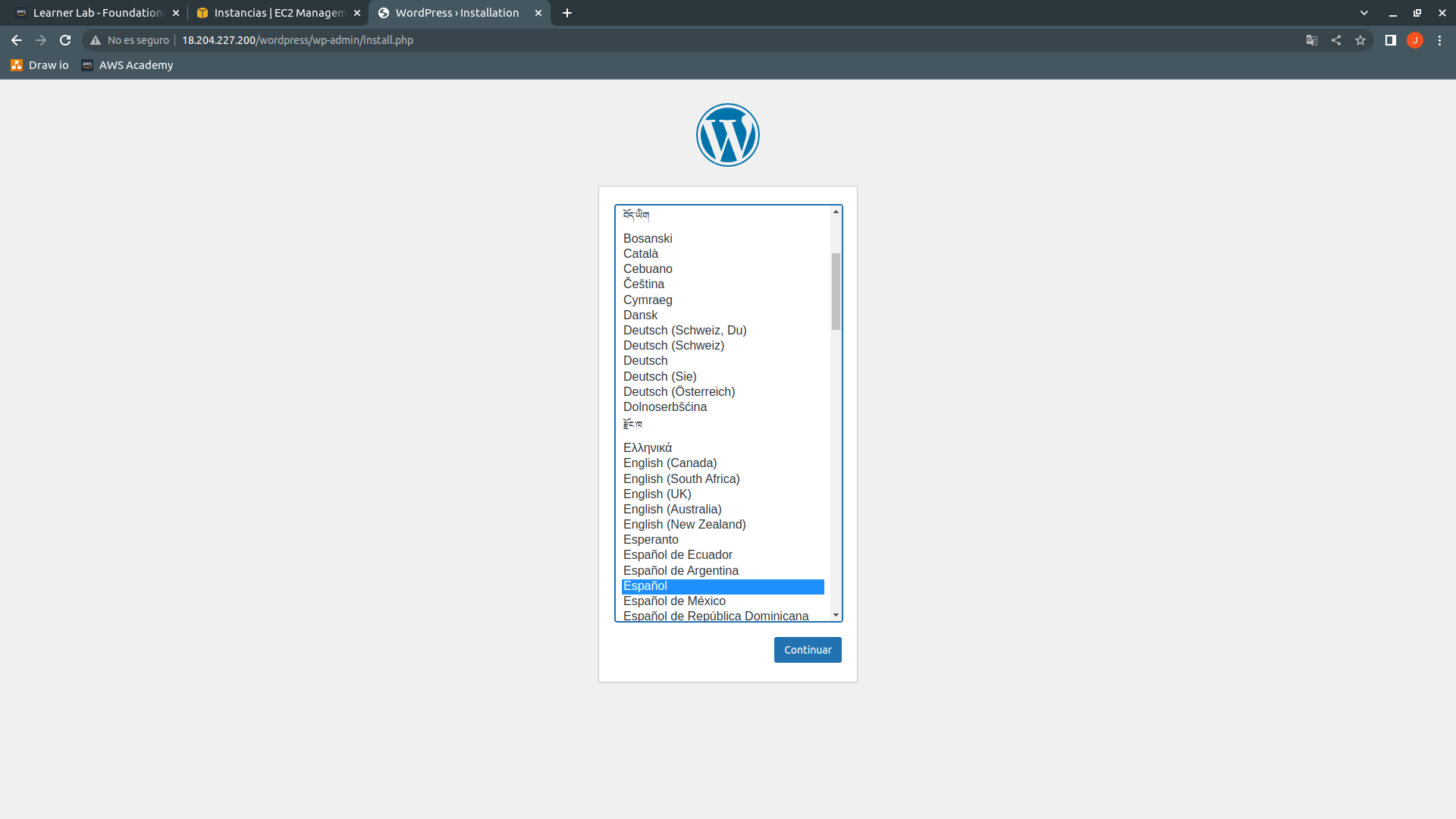Screen dimensions: 1456x819
Task: Select Español de Argentina option
Action: click(723, 570)
